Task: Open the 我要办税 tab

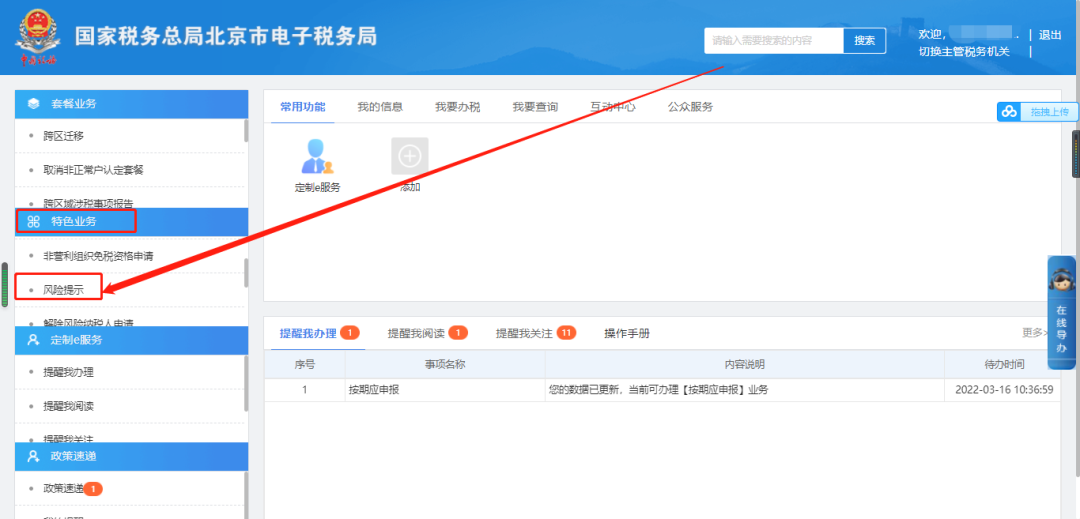Action: coord(457,107)
